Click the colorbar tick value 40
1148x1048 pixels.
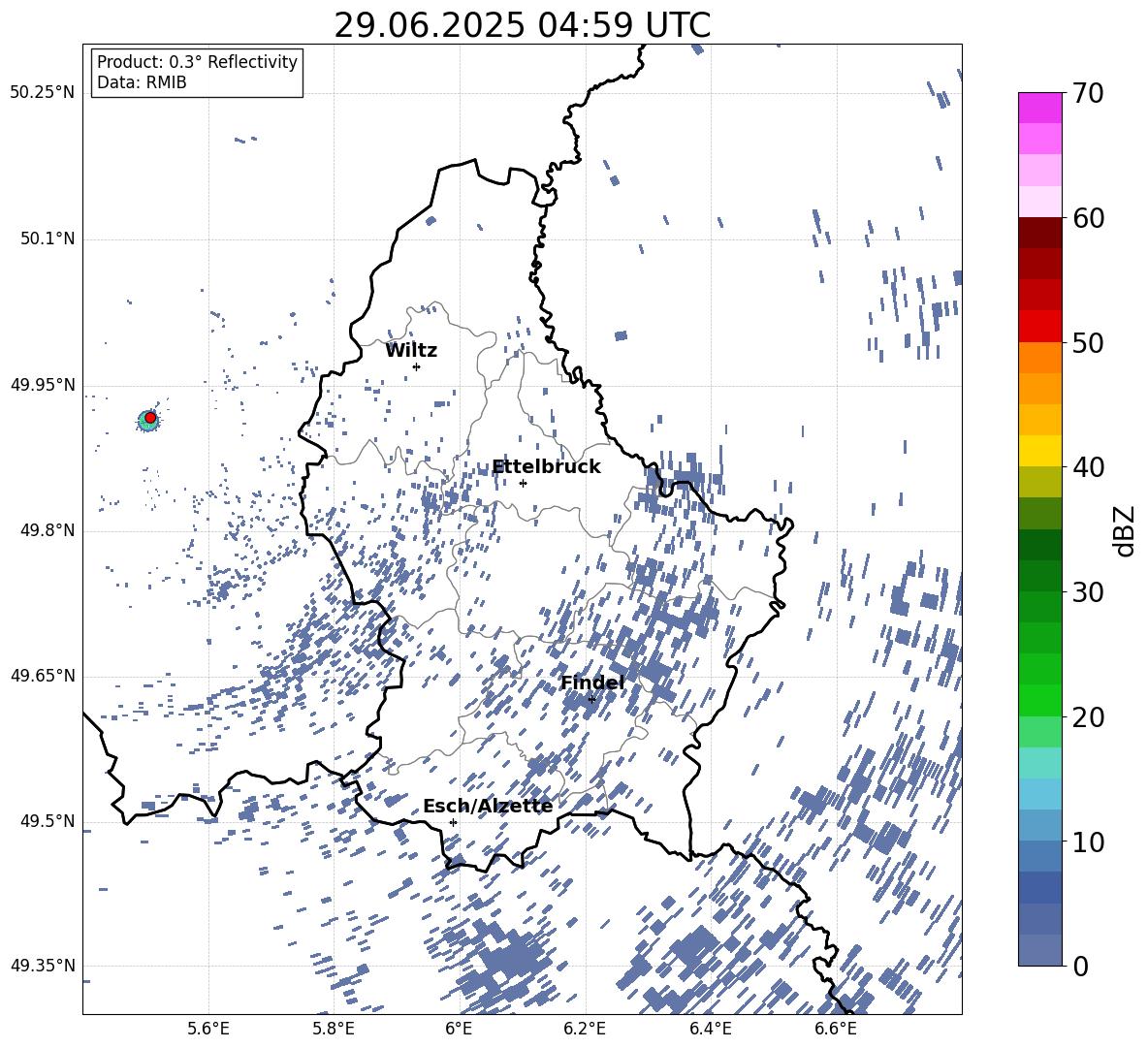click(1088, 467)
